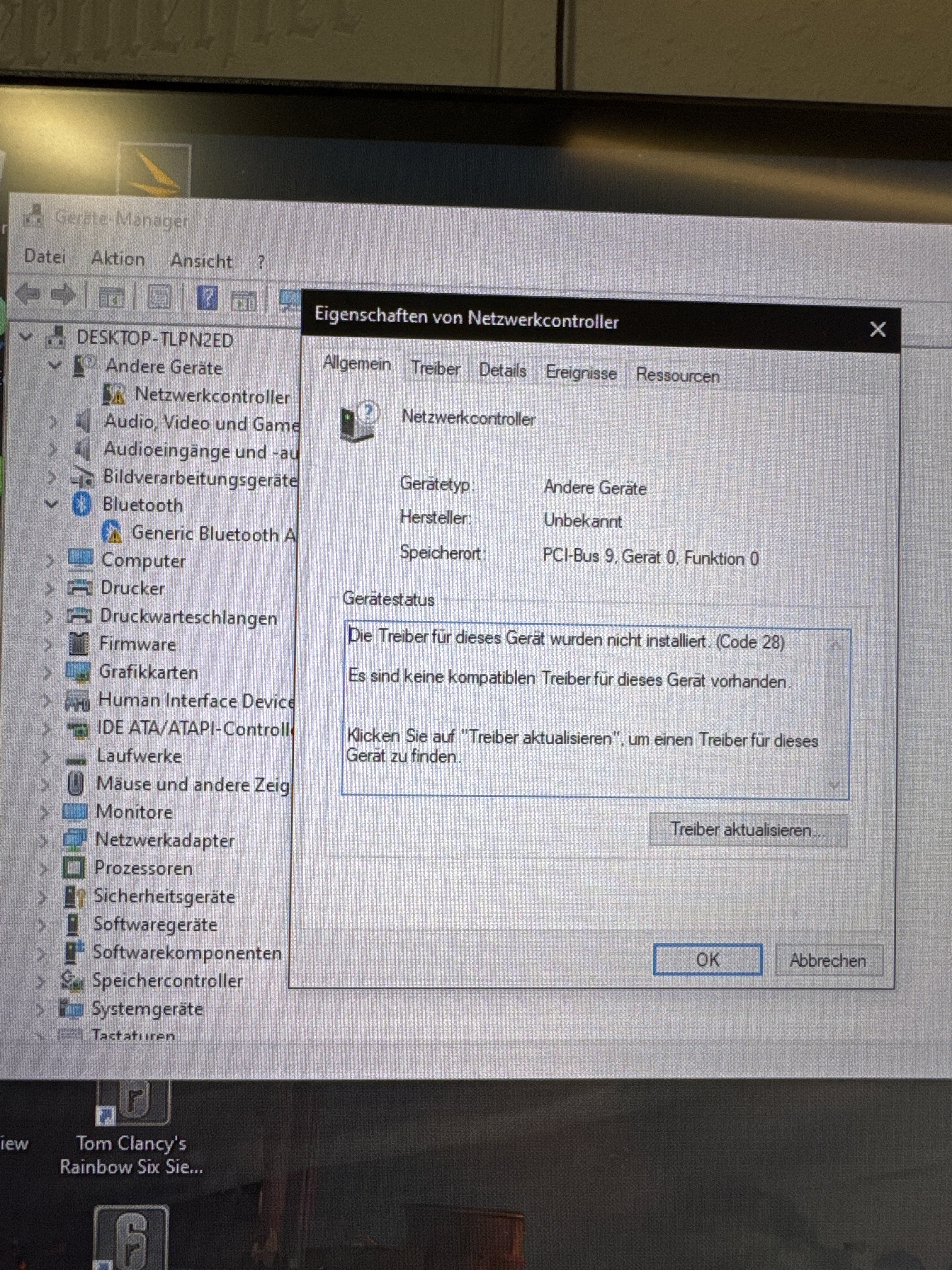Open the Details tab
This screenshot has height=1270, width=952.
502,370
